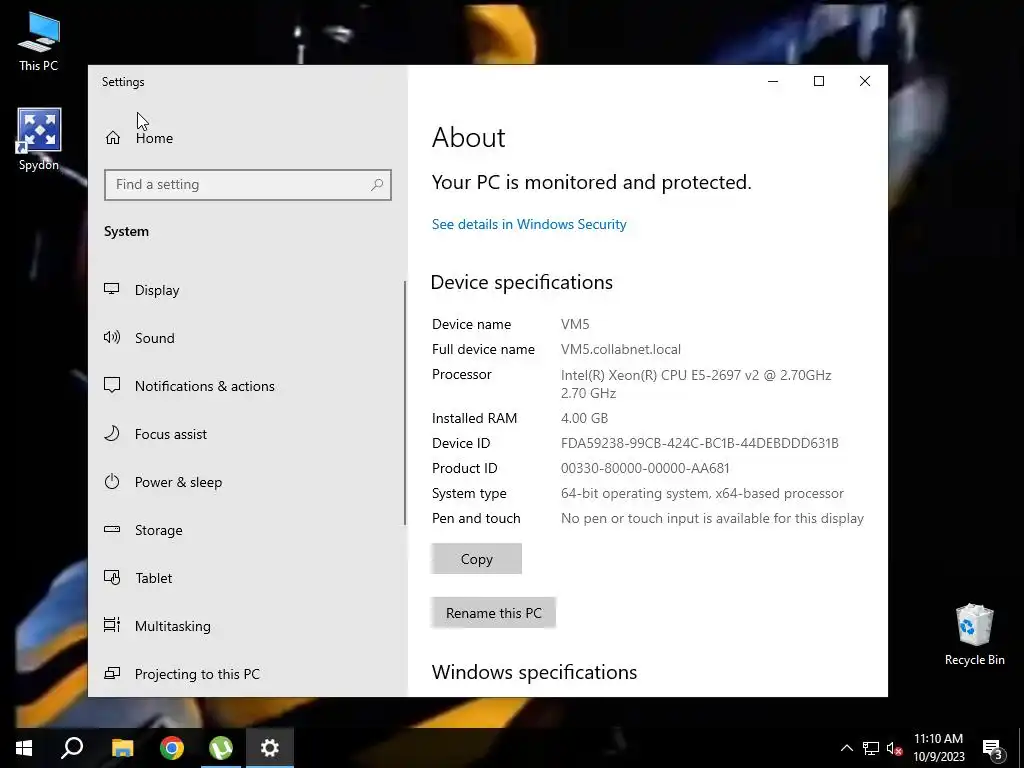Open See details in Windows Security
The width and height of the screenshot is (1024, 768).
pos(529,224)
